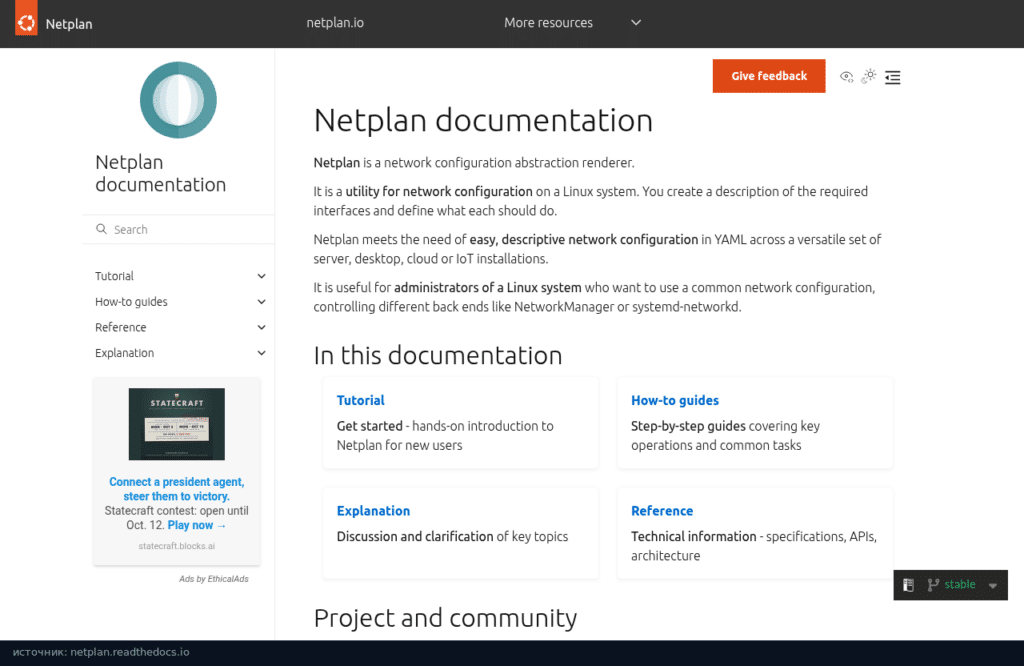Click Netplan title in header bar
The image size is (1024, 666).
[69, 24]
